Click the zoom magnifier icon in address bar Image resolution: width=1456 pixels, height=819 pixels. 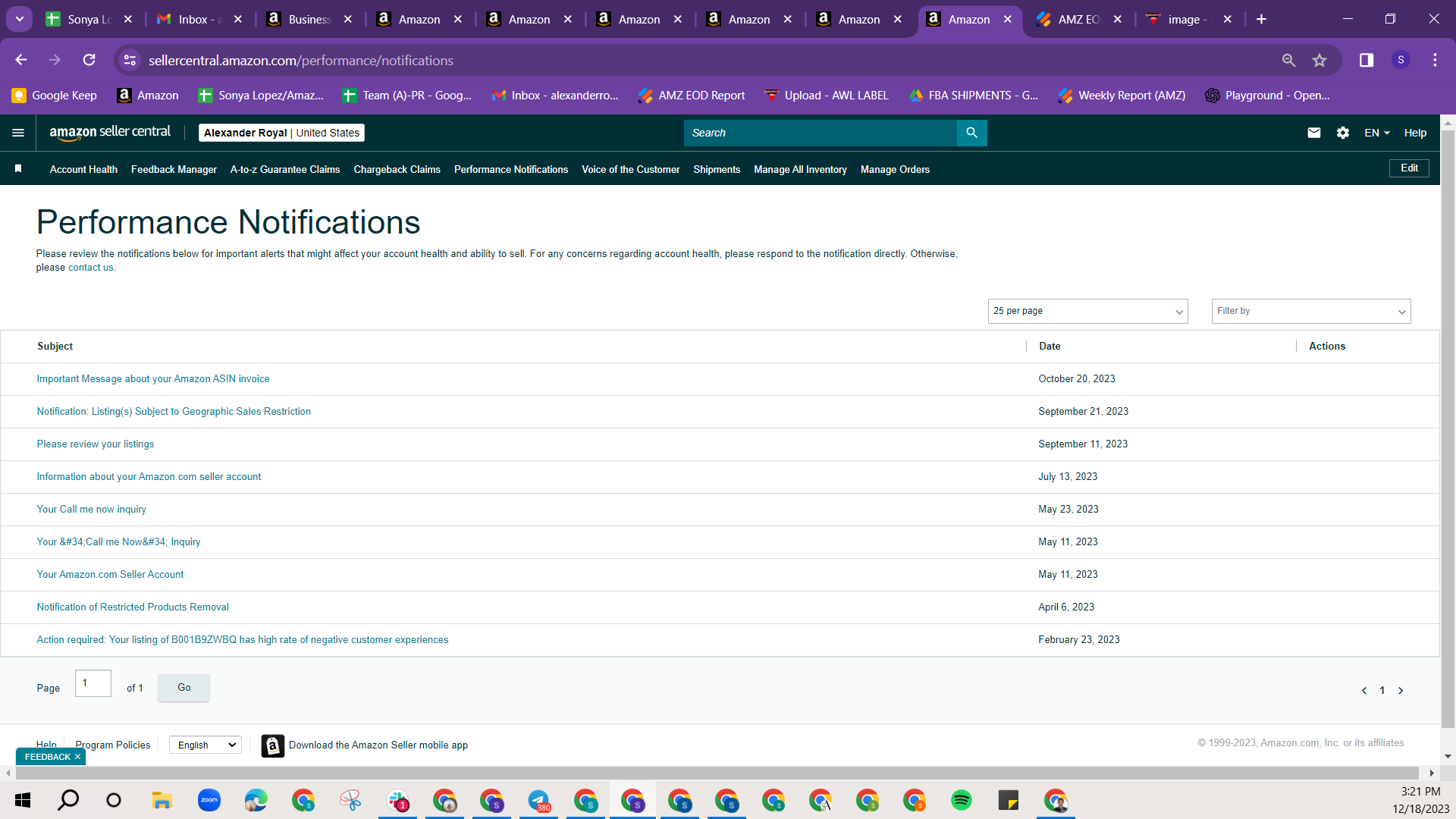pyautogui.click(x=1288, y=60)
